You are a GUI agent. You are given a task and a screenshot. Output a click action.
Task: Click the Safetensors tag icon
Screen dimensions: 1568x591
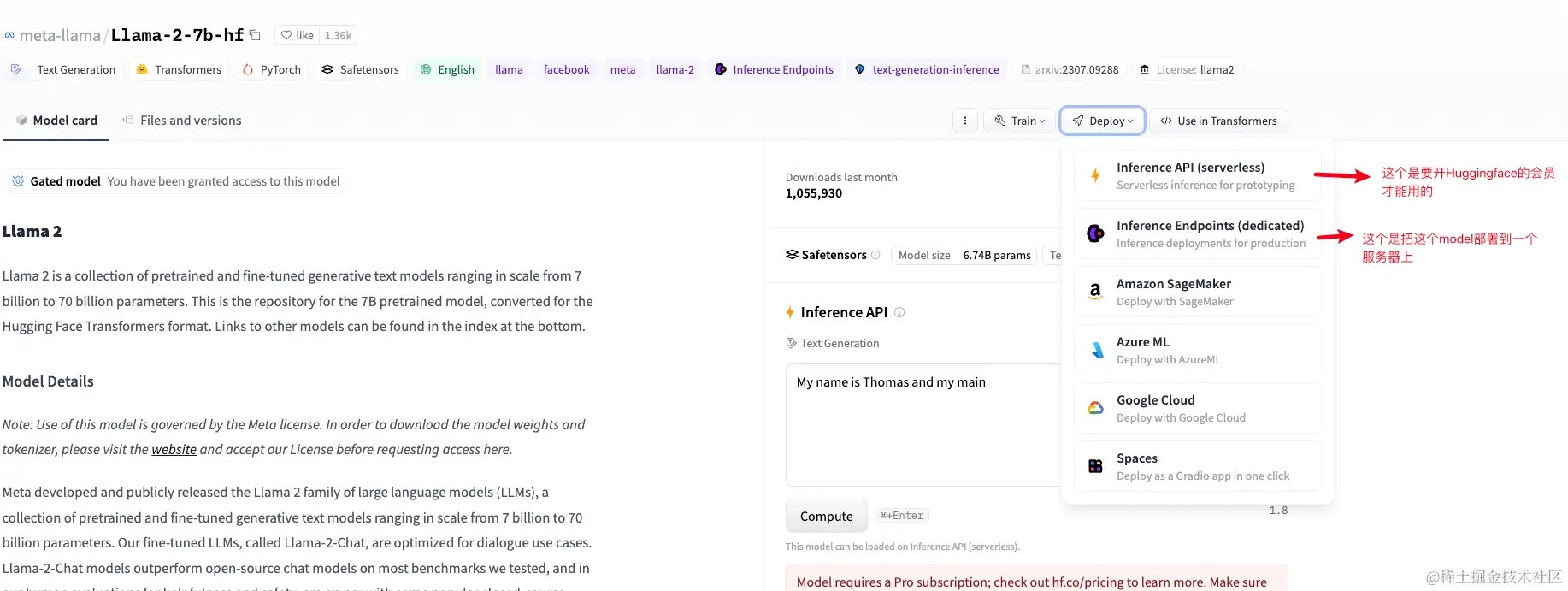(x=327, y=69)
